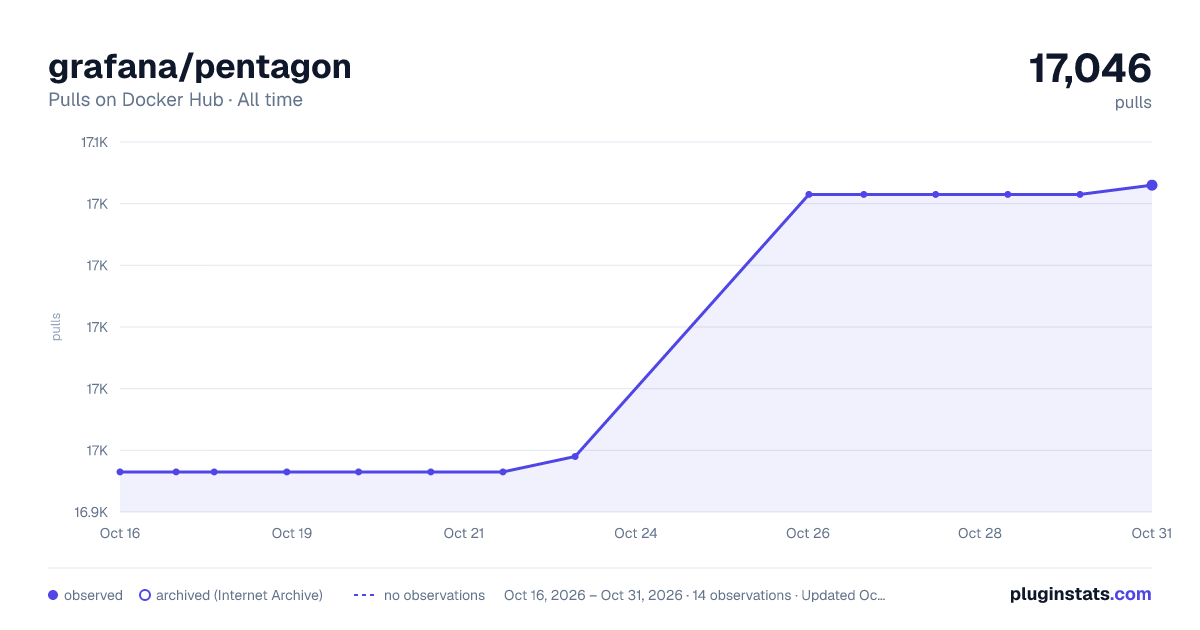
Task: Click the 'no observations' legend label
Action: pos(434,595)
